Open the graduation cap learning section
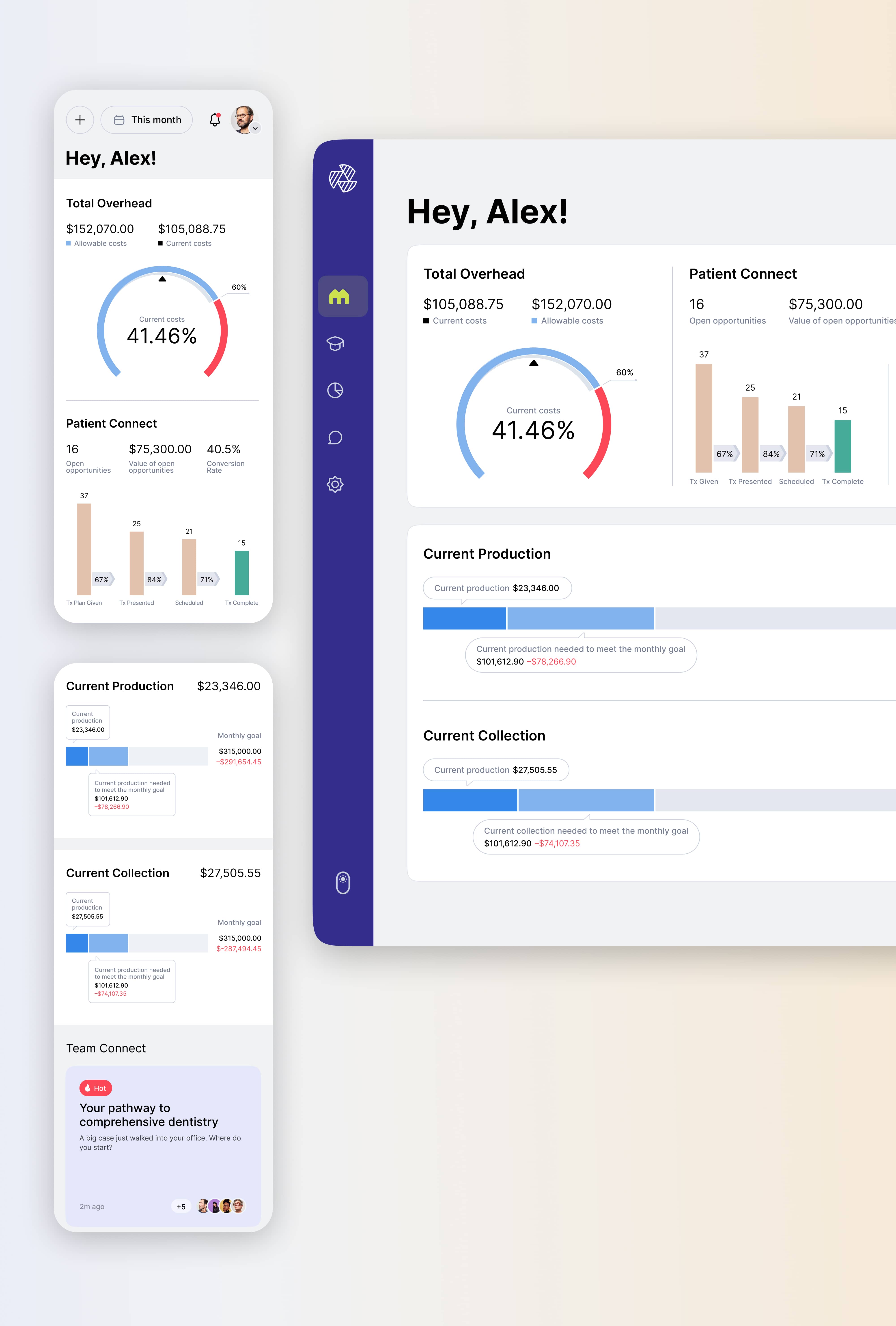The height and width of the screenshot is (1326, 896). [x=335, y=343]
